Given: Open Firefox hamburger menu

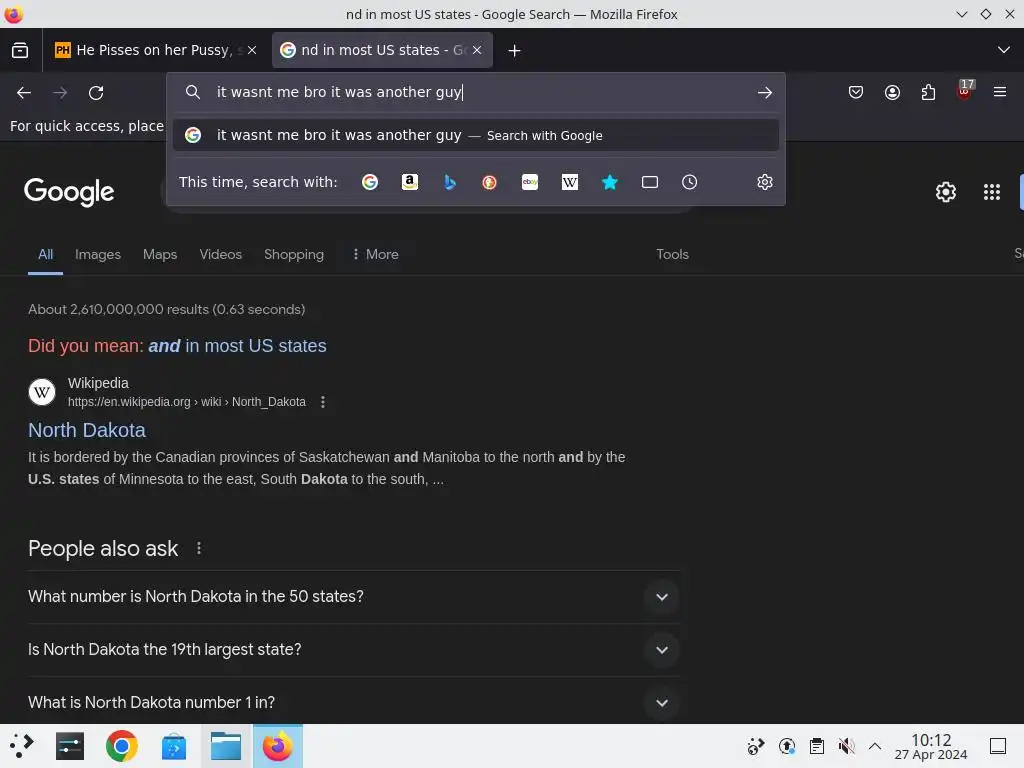Looking at the screenshot, I should tap(1000, 93).
